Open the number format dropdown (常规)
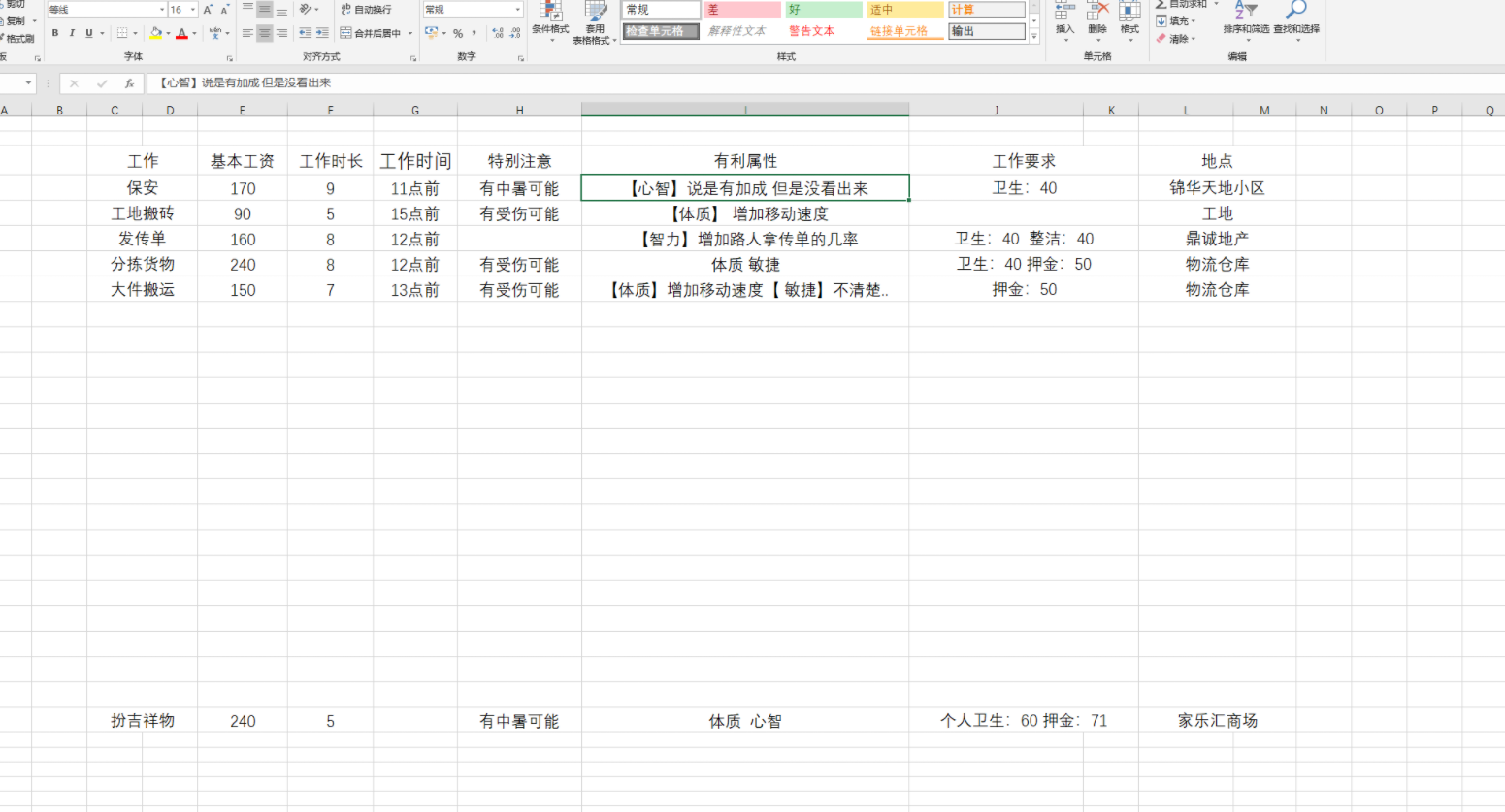 click(x=517, y=10)
